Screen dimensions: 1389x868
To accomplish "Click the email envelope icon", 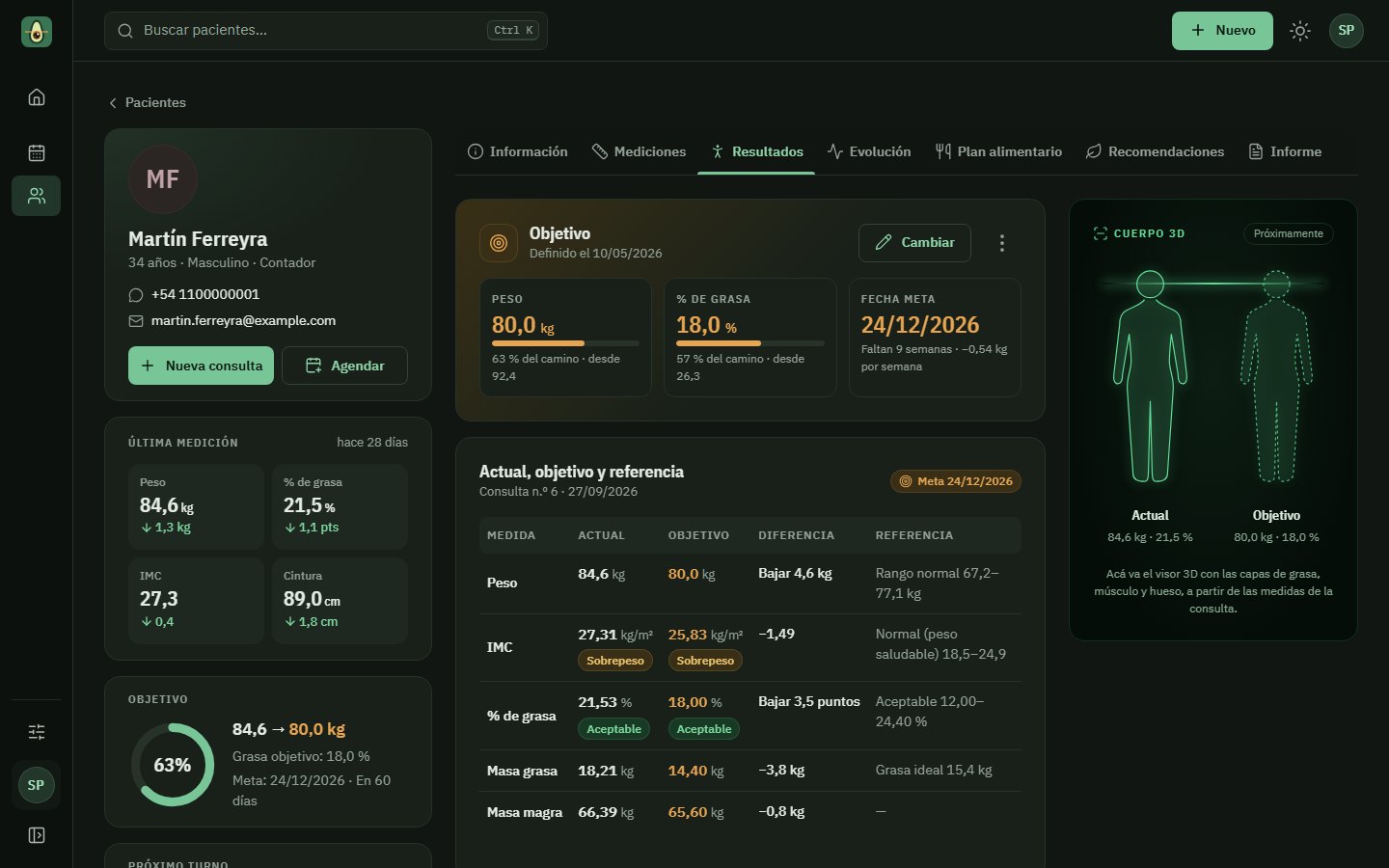I will pyautogui.click(x=136, y=321).
